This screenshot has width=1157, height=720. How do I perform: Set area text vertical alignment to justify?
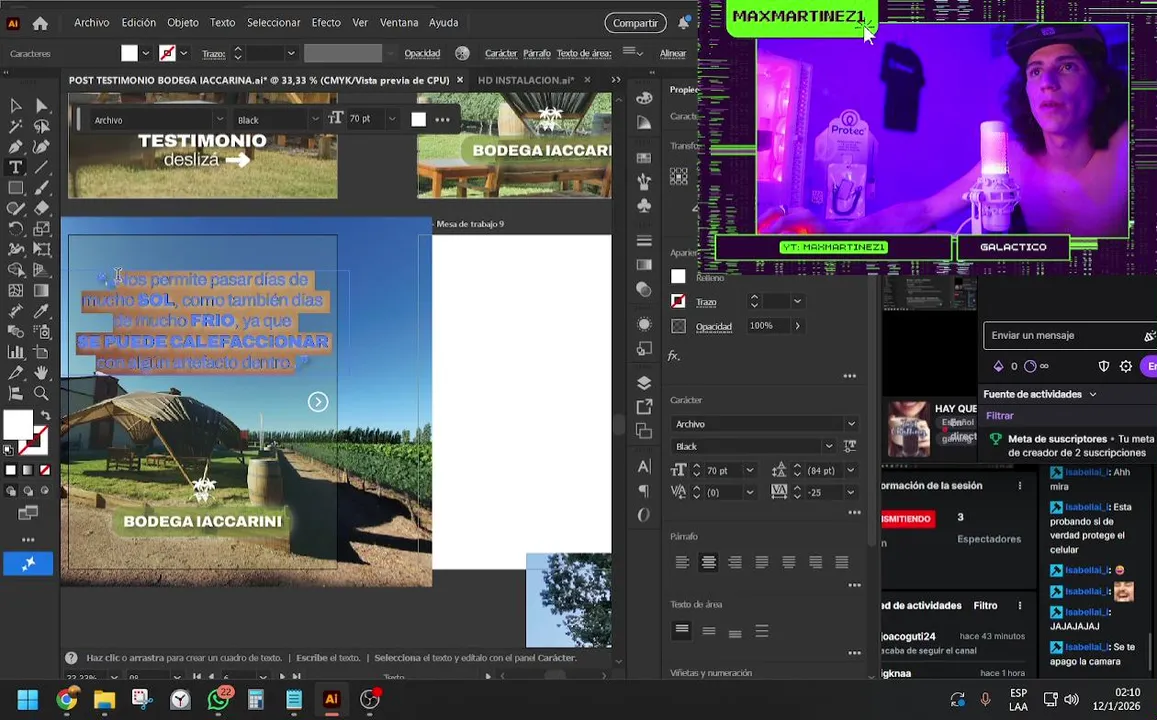[761, 630]
